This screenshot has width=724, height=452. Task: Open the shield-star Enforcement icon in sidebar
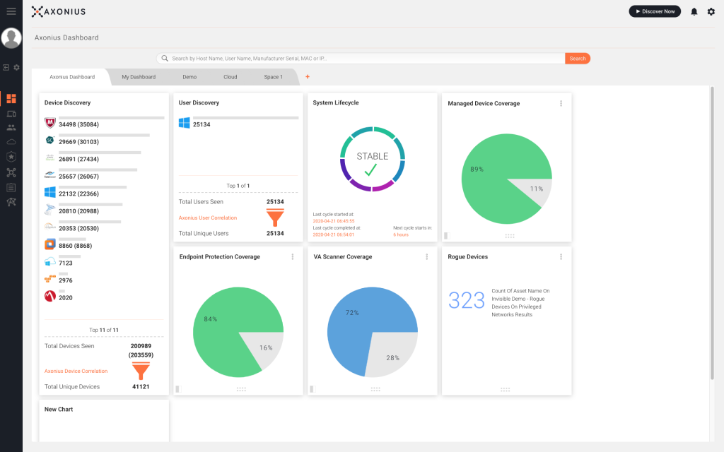(x=11, y=157)
